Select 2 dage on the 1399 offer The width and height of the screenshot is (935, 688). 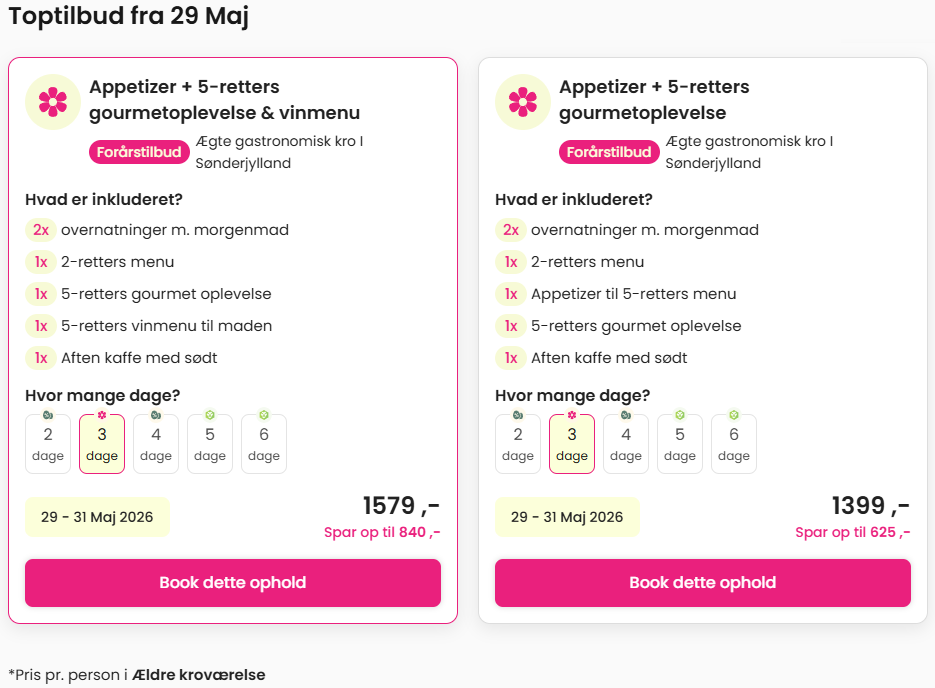(x=518, y=444)
